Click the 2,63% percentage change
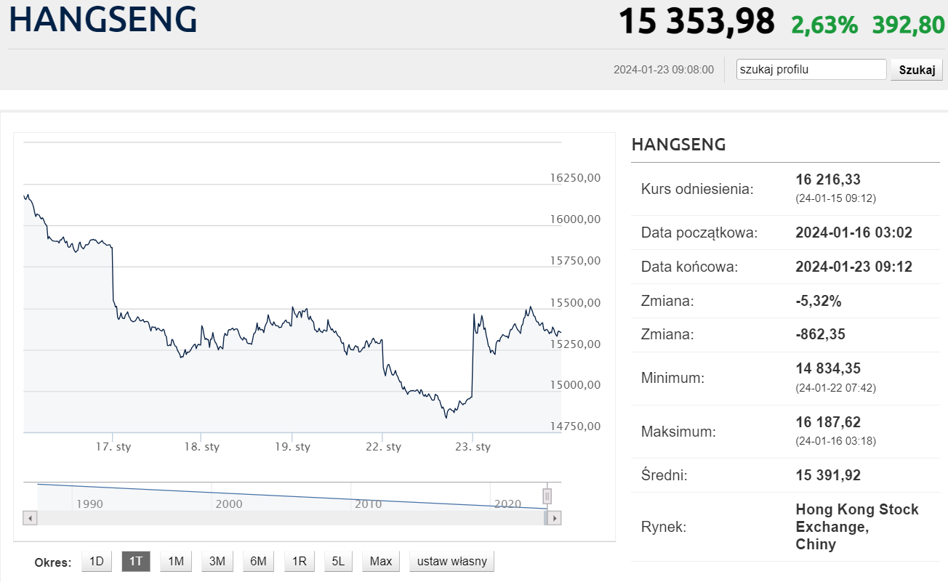Screen dimensions: 948x582 click(x=824, y=25)
